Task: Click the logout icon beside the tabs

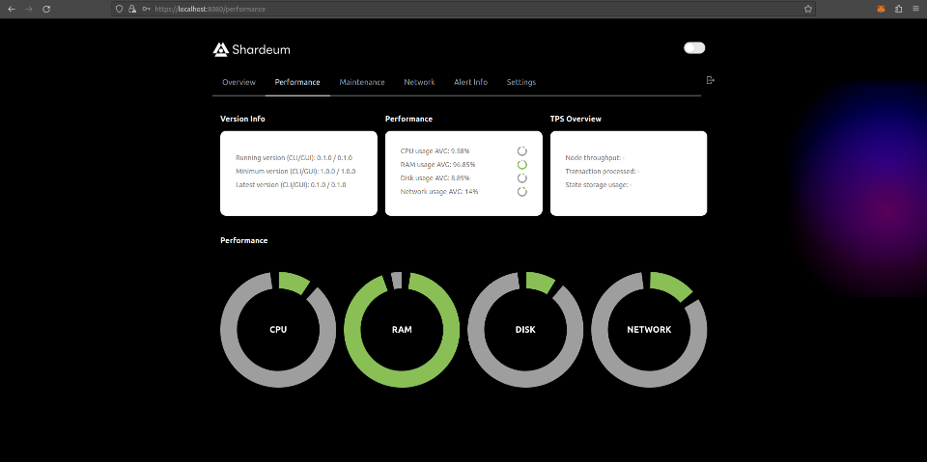Action: (710, 80)
